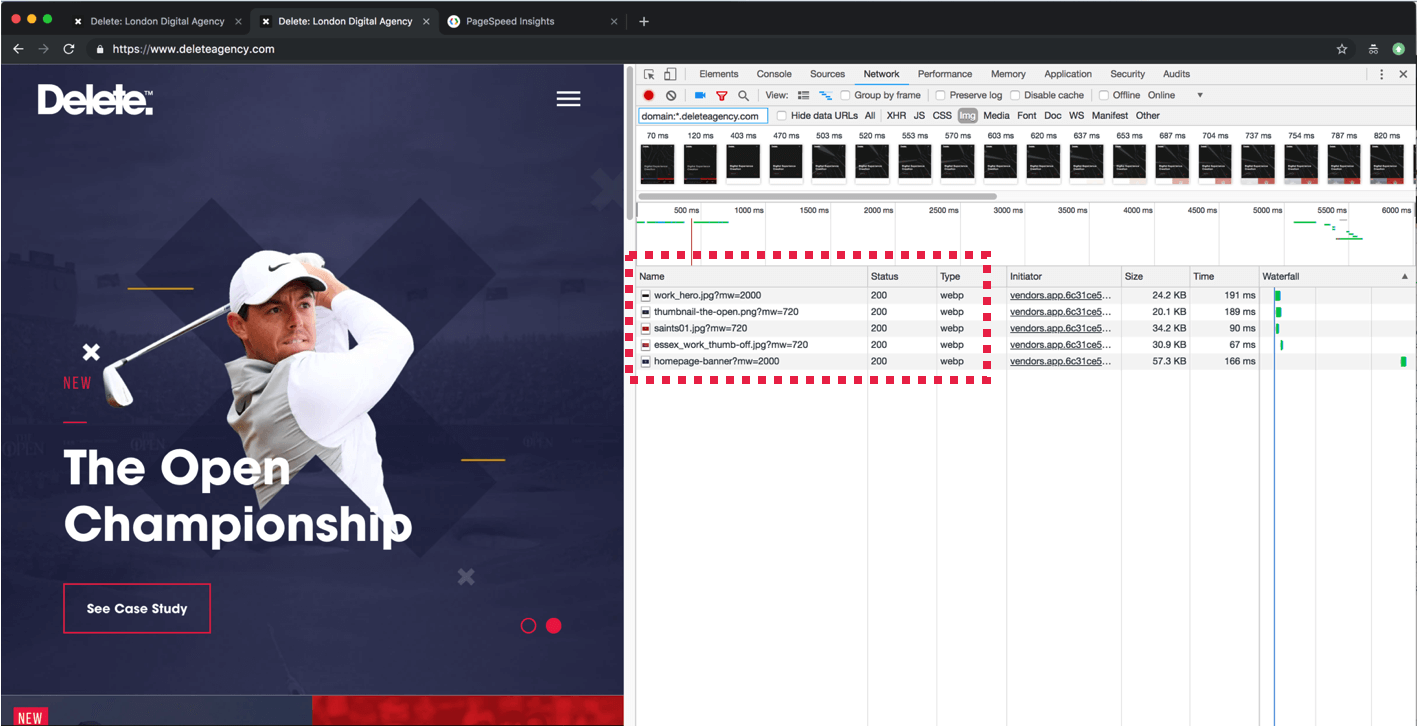1417x726 pixels.
Task: Open the screenshot capture camera icon
Action: tap(699, 95)
